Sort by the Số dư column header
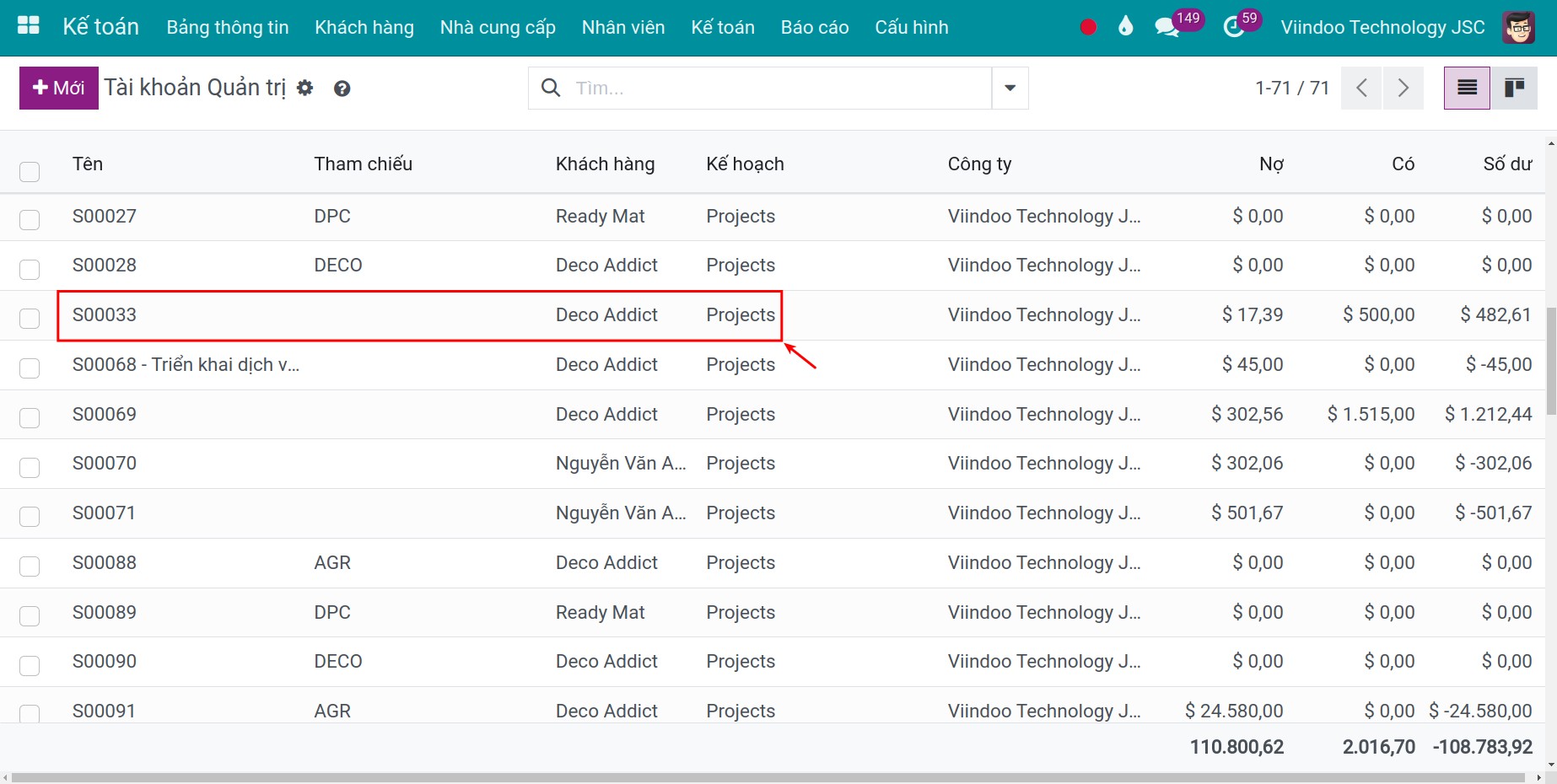 coord(1507,164)
